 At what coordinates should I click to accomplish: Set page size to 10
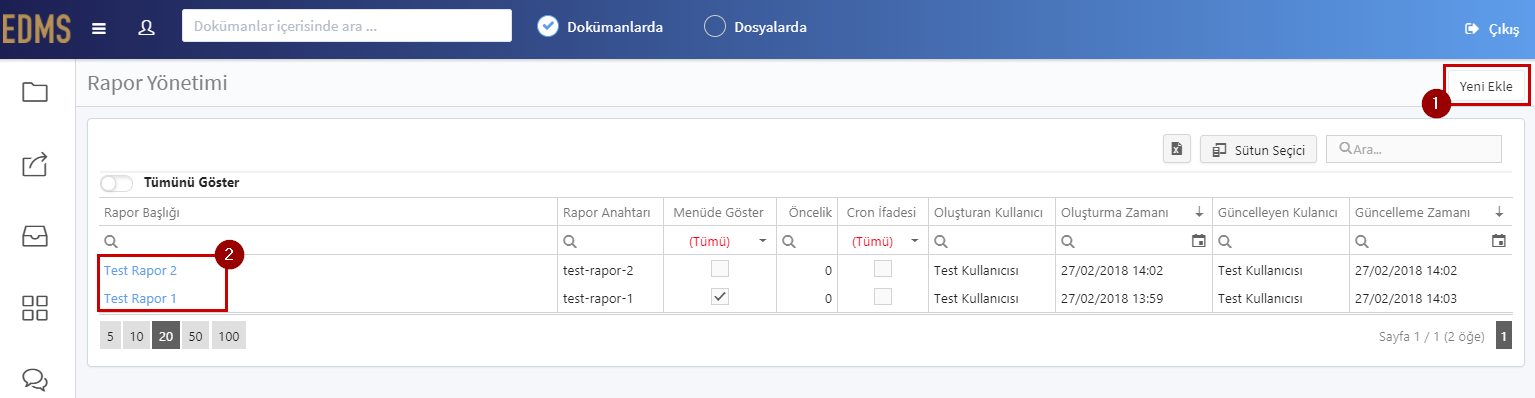point(136,336)
